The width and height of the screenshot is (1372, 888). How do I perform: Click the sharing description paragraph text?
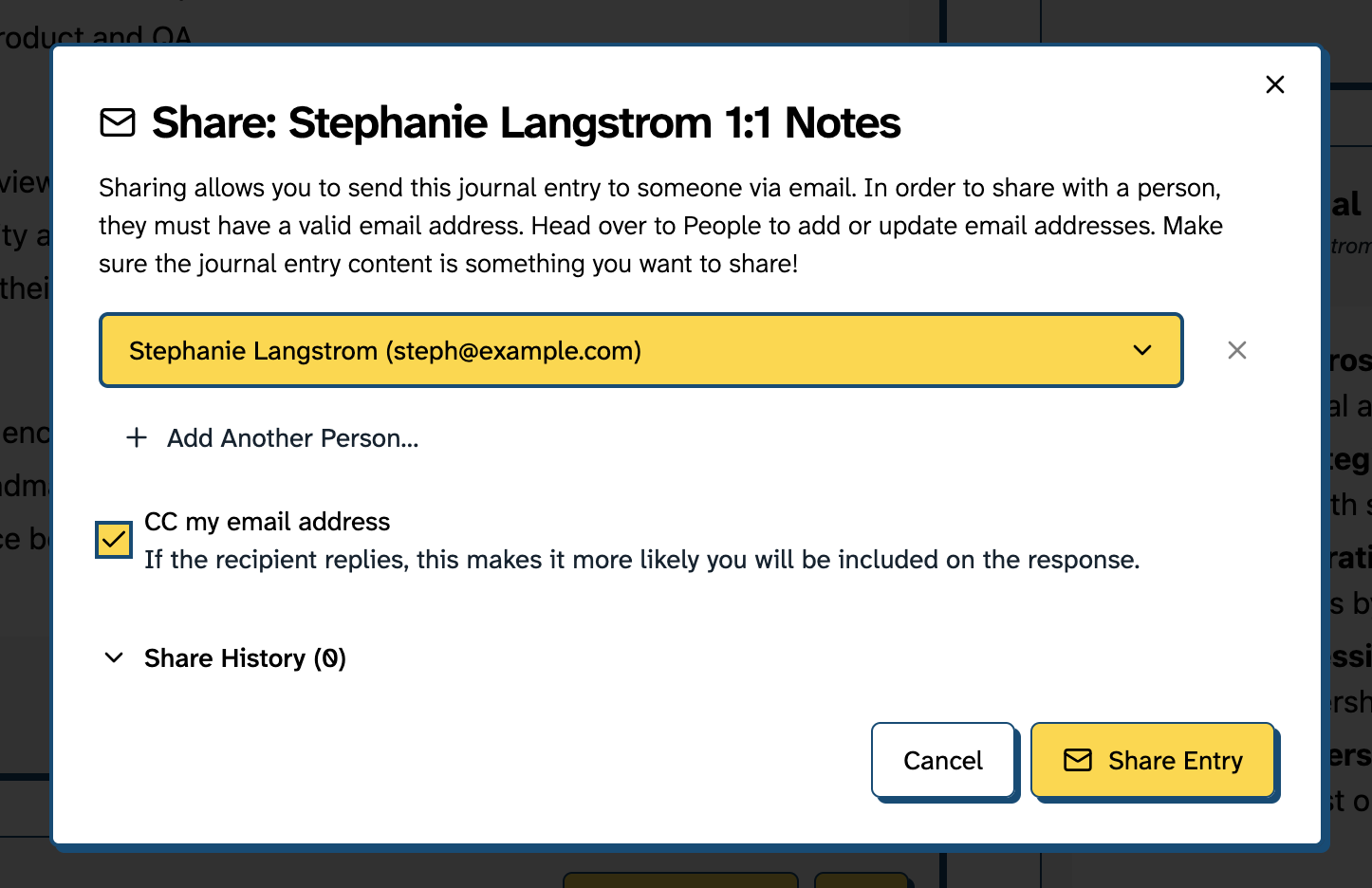(x=660, y=226)
